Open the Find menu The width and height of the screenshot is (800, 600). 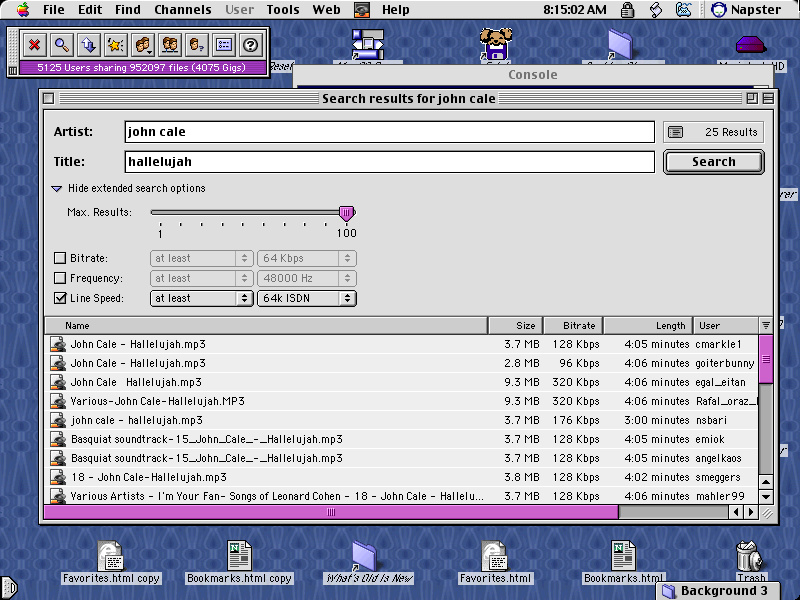tap(128, 10)
